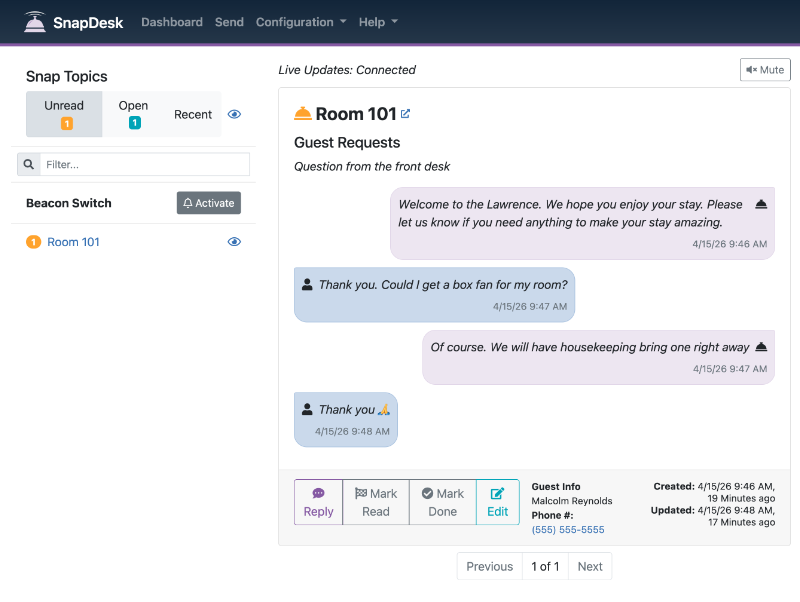Open the Help dropdown menu

[378, 22]
